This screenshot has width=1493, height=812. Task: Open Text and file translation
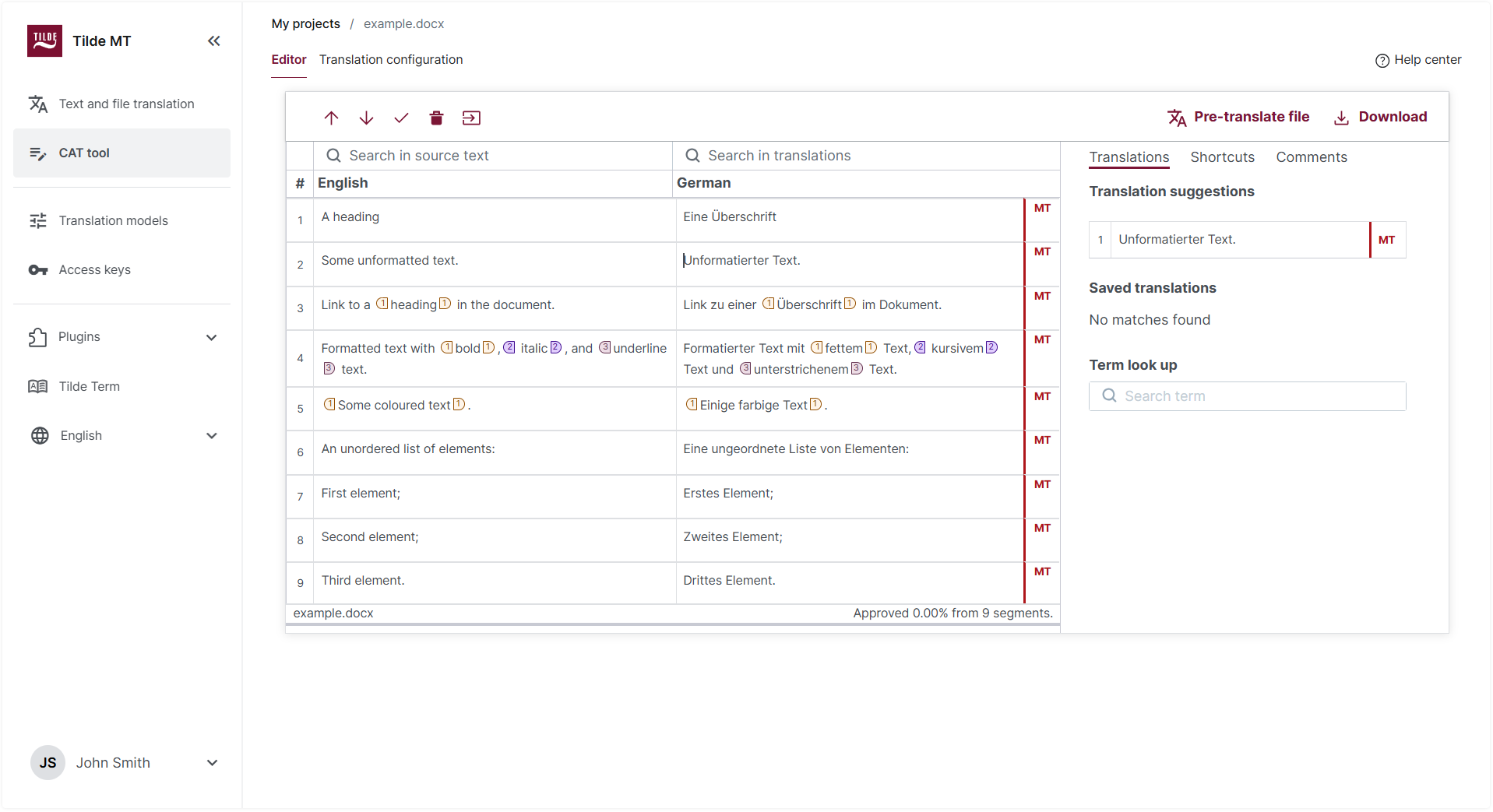click(x=126, y=104)
